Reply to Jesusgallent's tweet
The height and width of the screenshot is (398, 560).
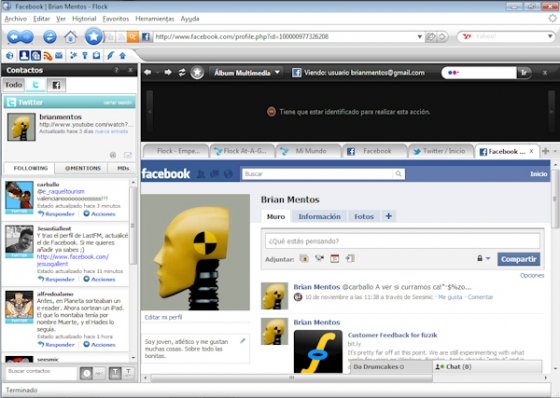[56, 279]
